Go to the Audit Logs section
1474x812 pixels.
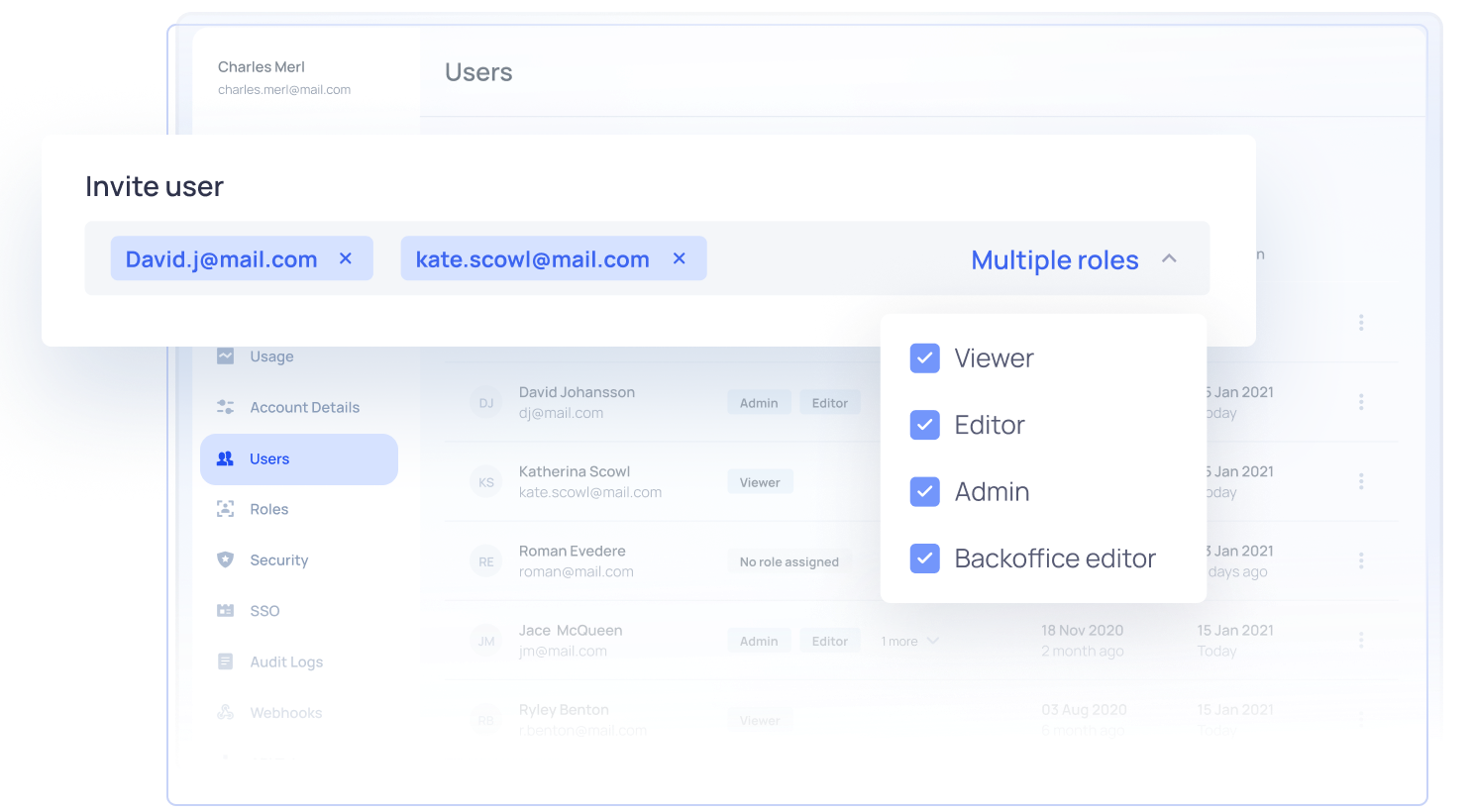click(285, 661)
